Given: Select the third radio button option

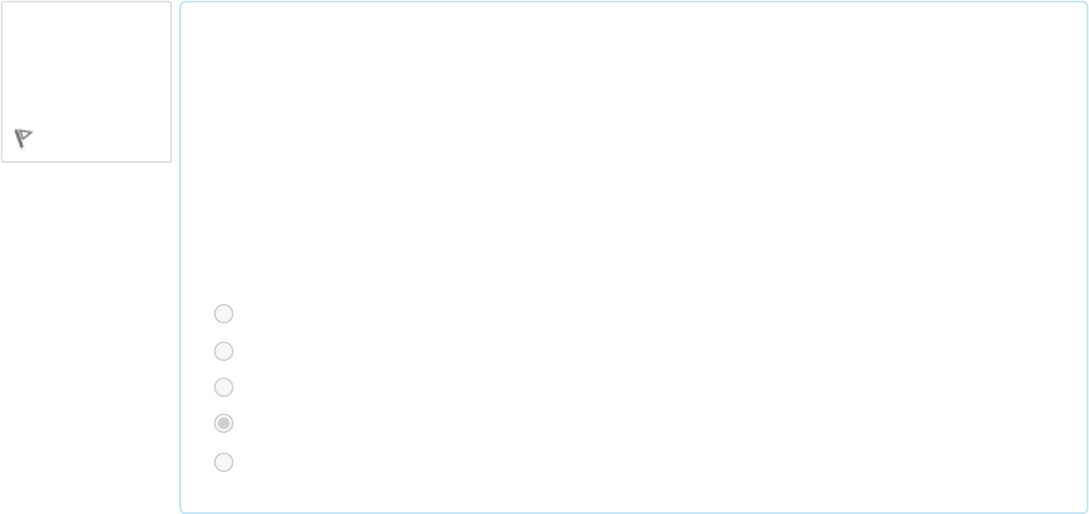Looking at the screenshot, I should click(224, 388).
